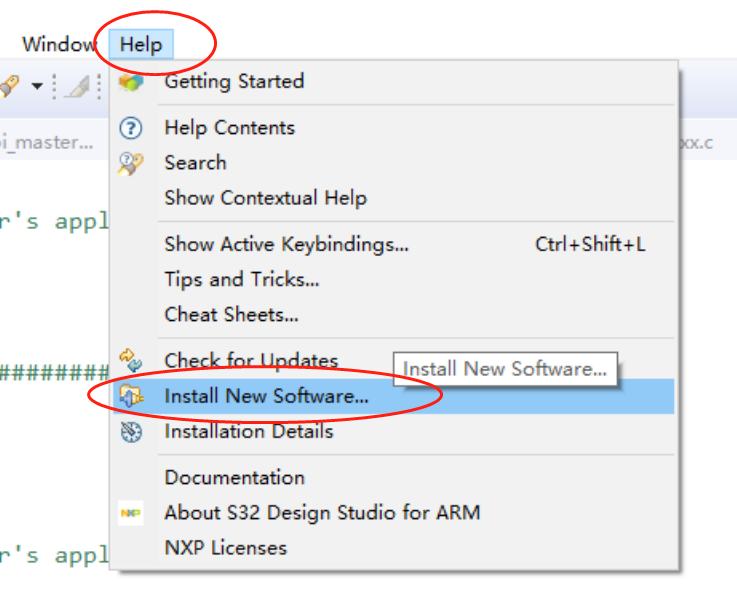Click the Install New Software icon
This screenshot has width=737, height=605.
tap(131, 396)
